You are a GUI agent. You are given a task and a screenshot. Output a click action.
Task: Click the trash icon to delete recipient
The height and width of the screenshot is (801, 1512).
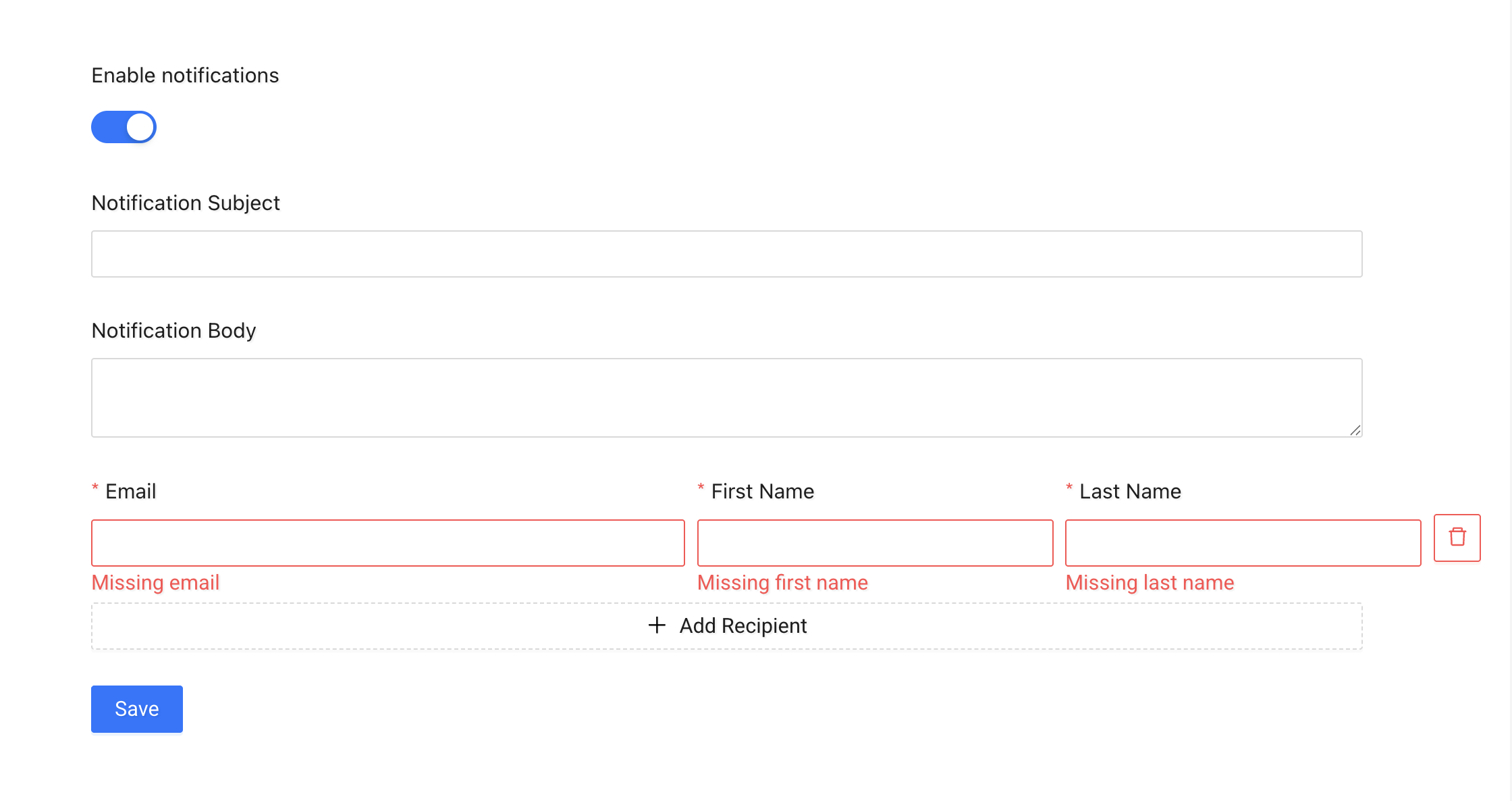pos(1457,538)
